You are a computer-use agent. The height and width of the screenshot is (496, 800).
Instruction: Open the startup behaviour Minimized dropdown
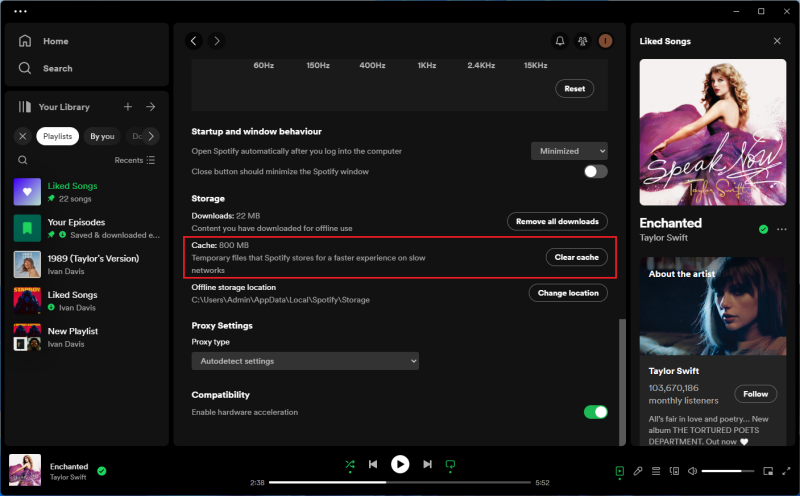pos(569,151)
